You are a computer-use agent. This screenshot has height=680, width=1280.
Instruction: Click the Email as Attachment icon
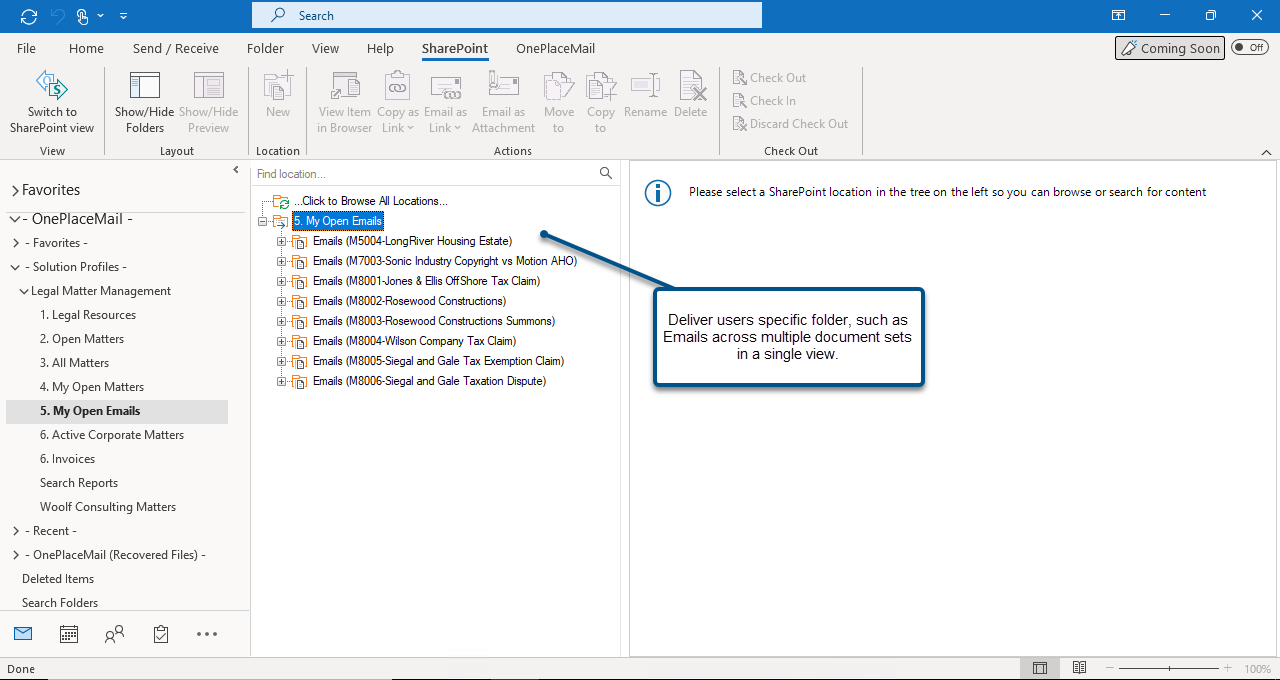point(503,86)
